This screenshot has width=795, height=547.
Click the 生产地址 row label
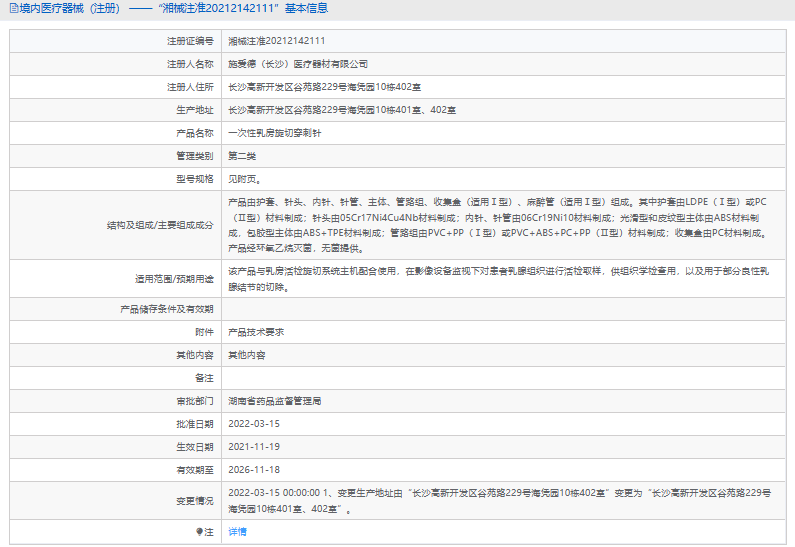(194, 110)
